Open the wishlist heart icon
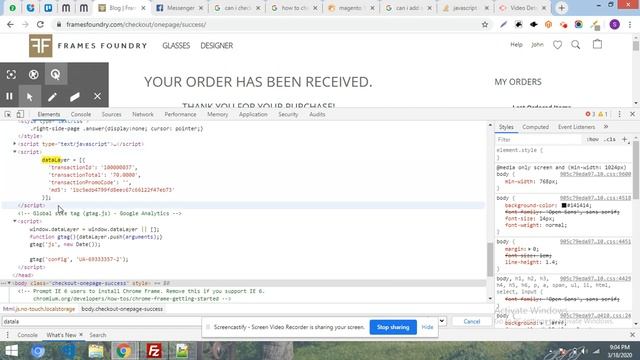The image size is (640, 360). 557,45
